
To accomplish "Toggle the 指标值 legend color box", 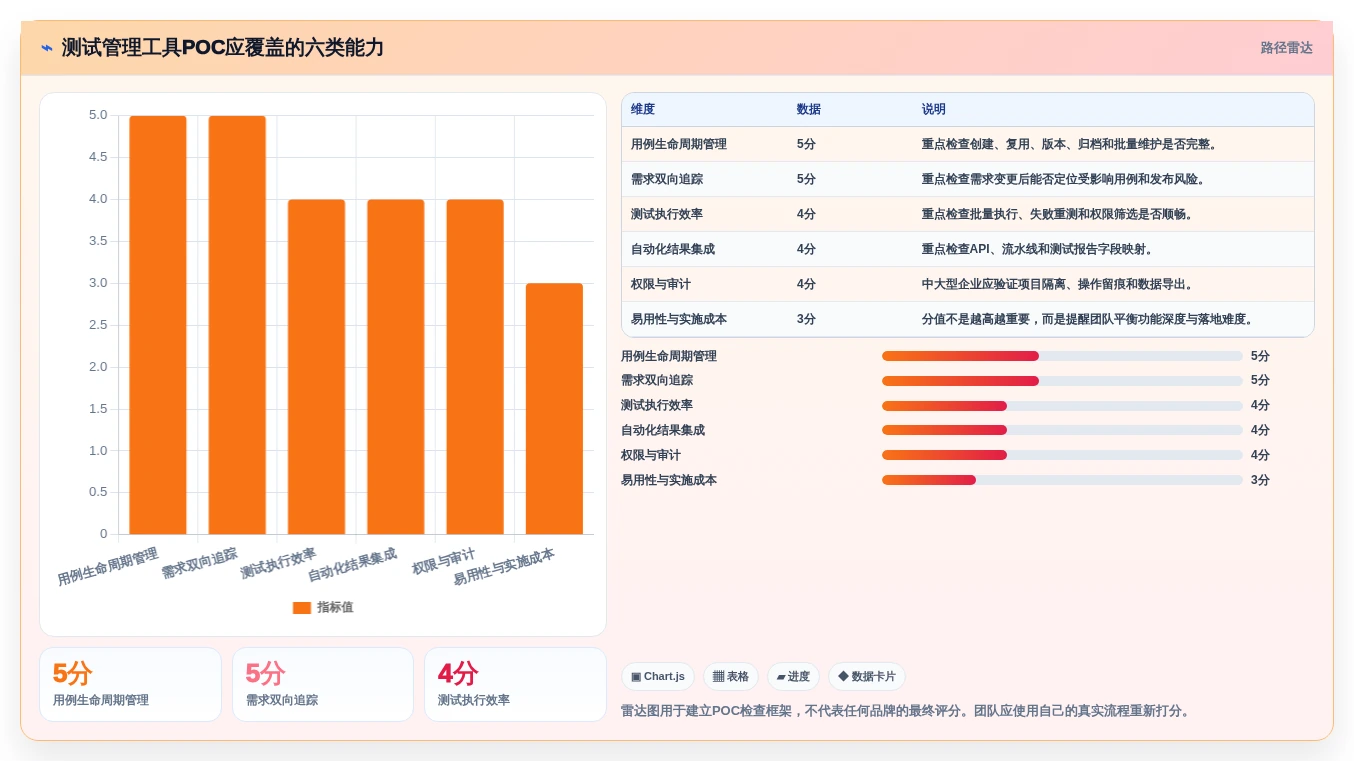I will 302,608.
